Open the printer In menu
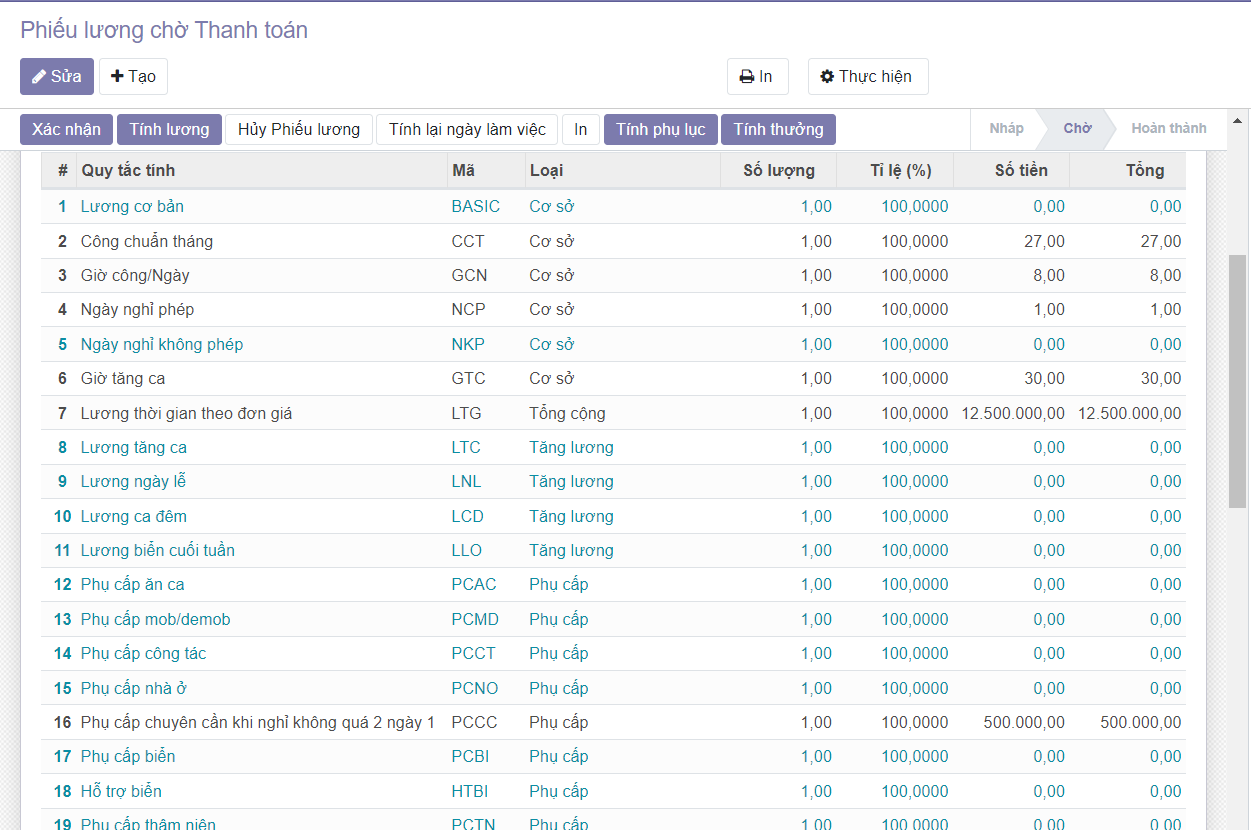1251x830 pixels. click(x=757, y=77)
